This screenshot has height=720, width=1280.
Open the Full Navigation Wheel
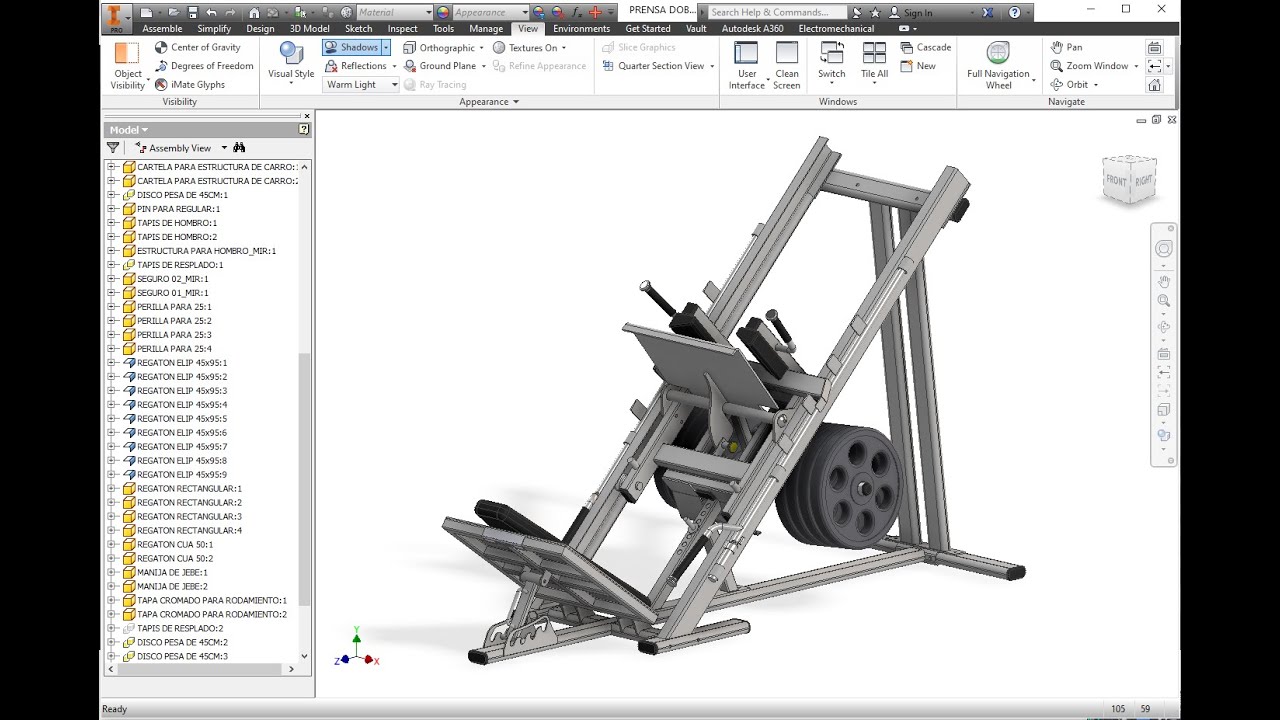coord(998,66)
